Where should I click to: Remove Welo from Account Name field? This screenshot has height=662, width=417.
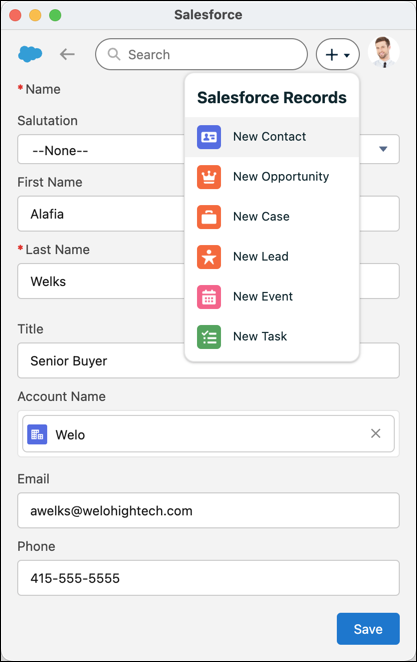point(376,434)
